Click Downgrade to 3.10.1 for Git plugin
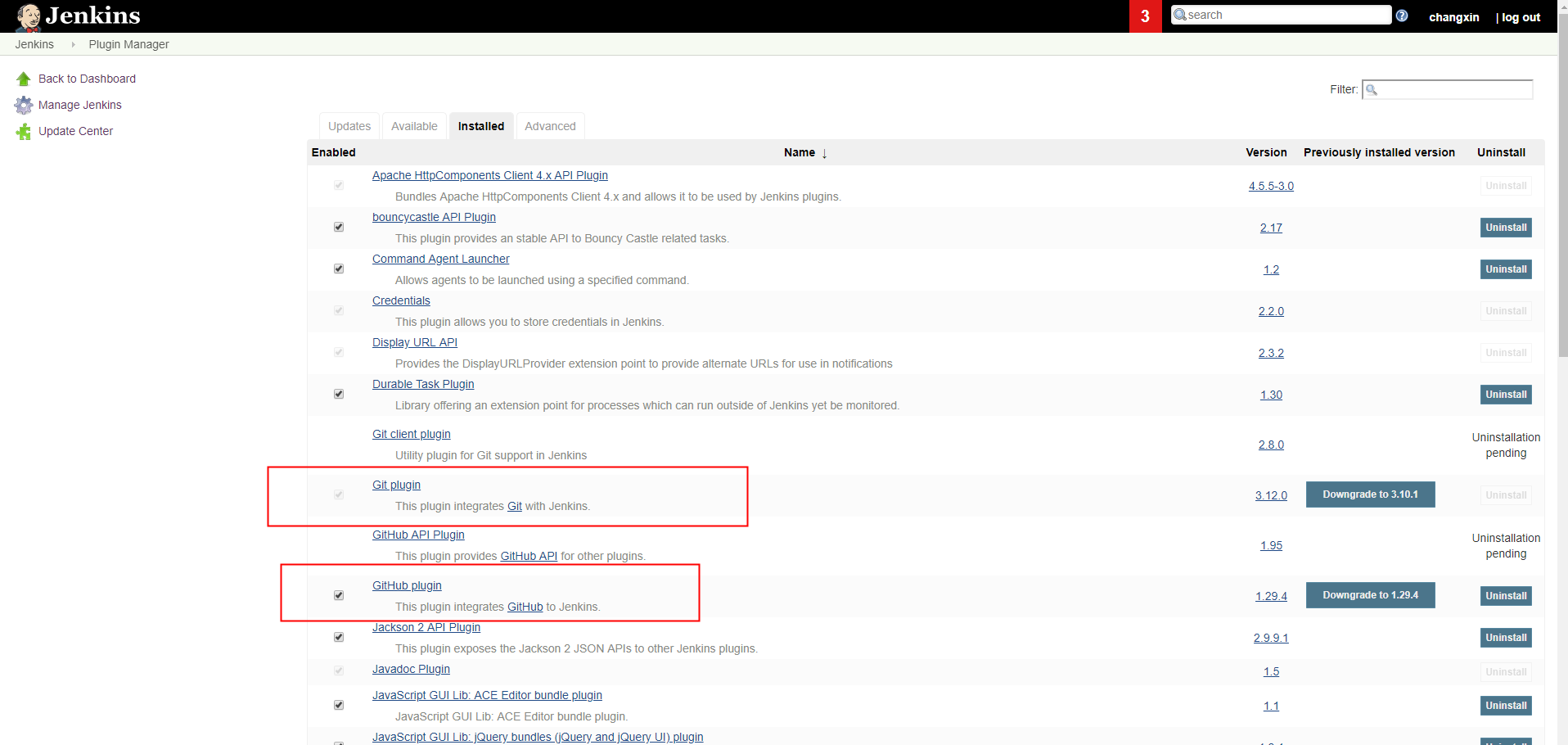The image size is (1568, 745). [x=1370, y=494]
